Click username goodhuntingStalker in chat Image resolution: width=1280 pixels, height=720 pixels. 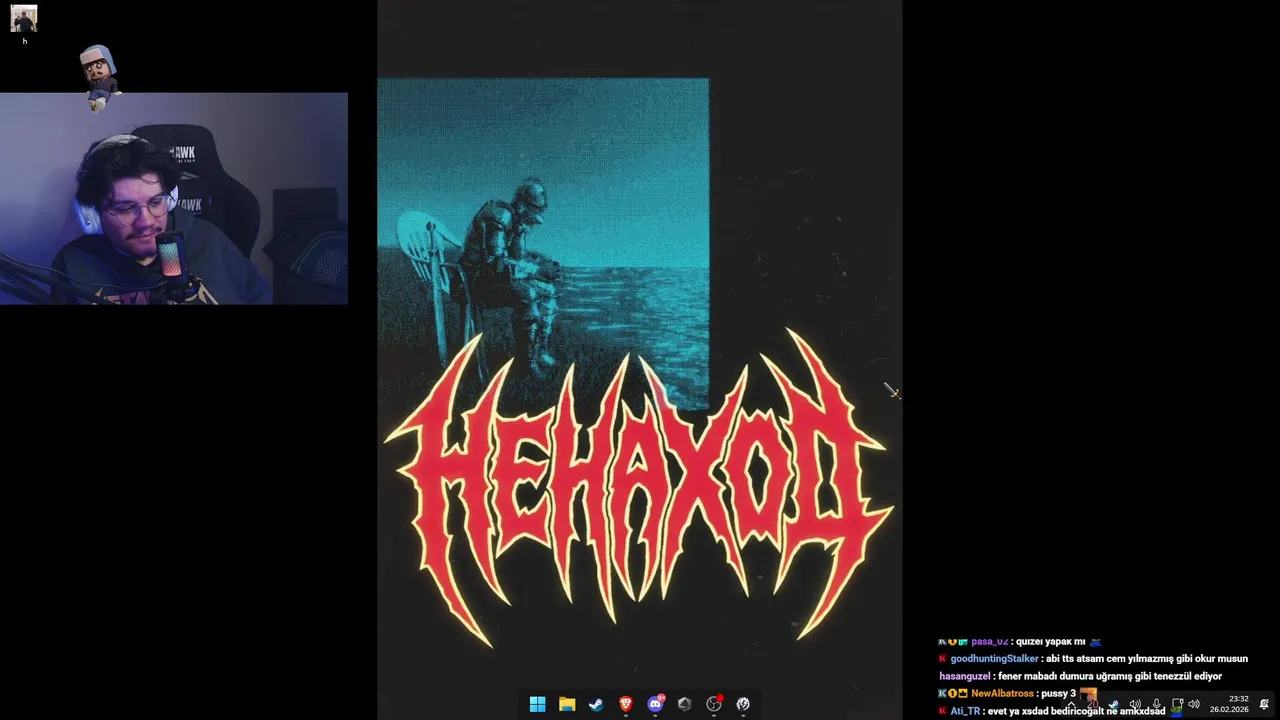click(994, 659)
